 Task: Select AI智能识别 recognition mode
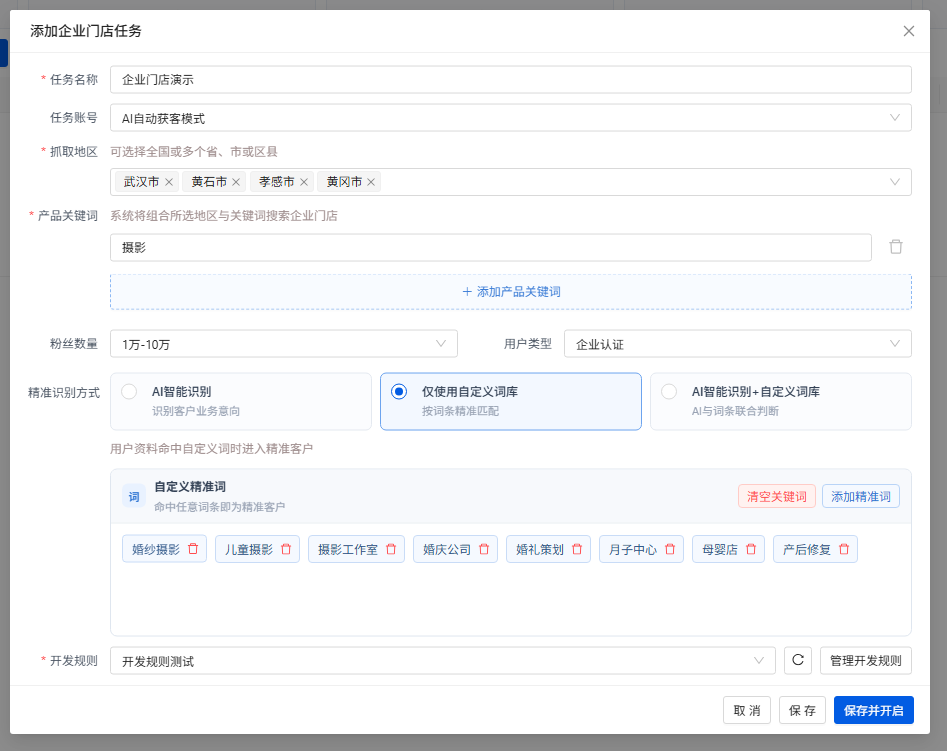240,401
